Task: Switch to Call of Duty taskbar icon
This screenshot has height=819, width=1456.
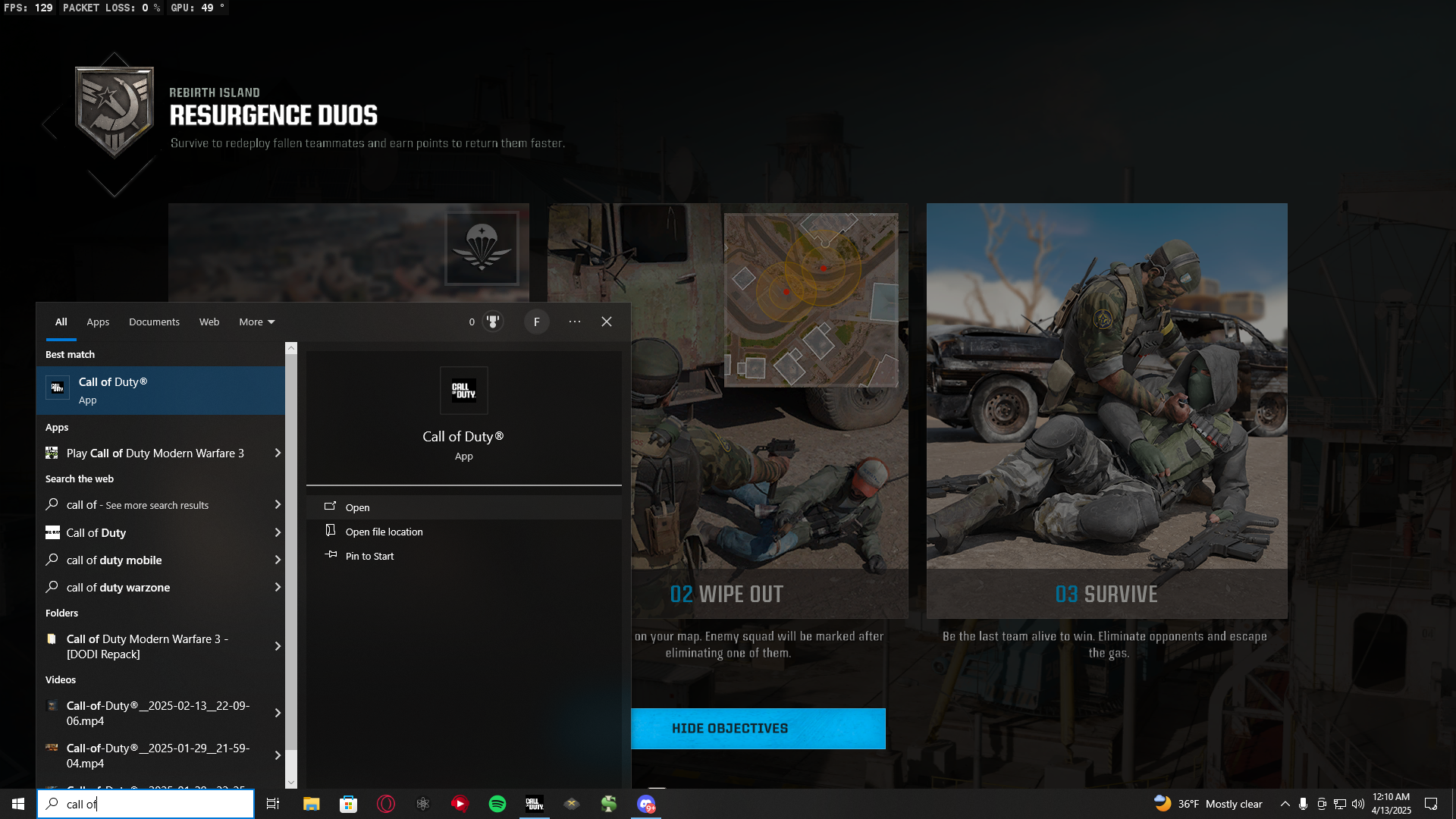Action: [535, 804]
